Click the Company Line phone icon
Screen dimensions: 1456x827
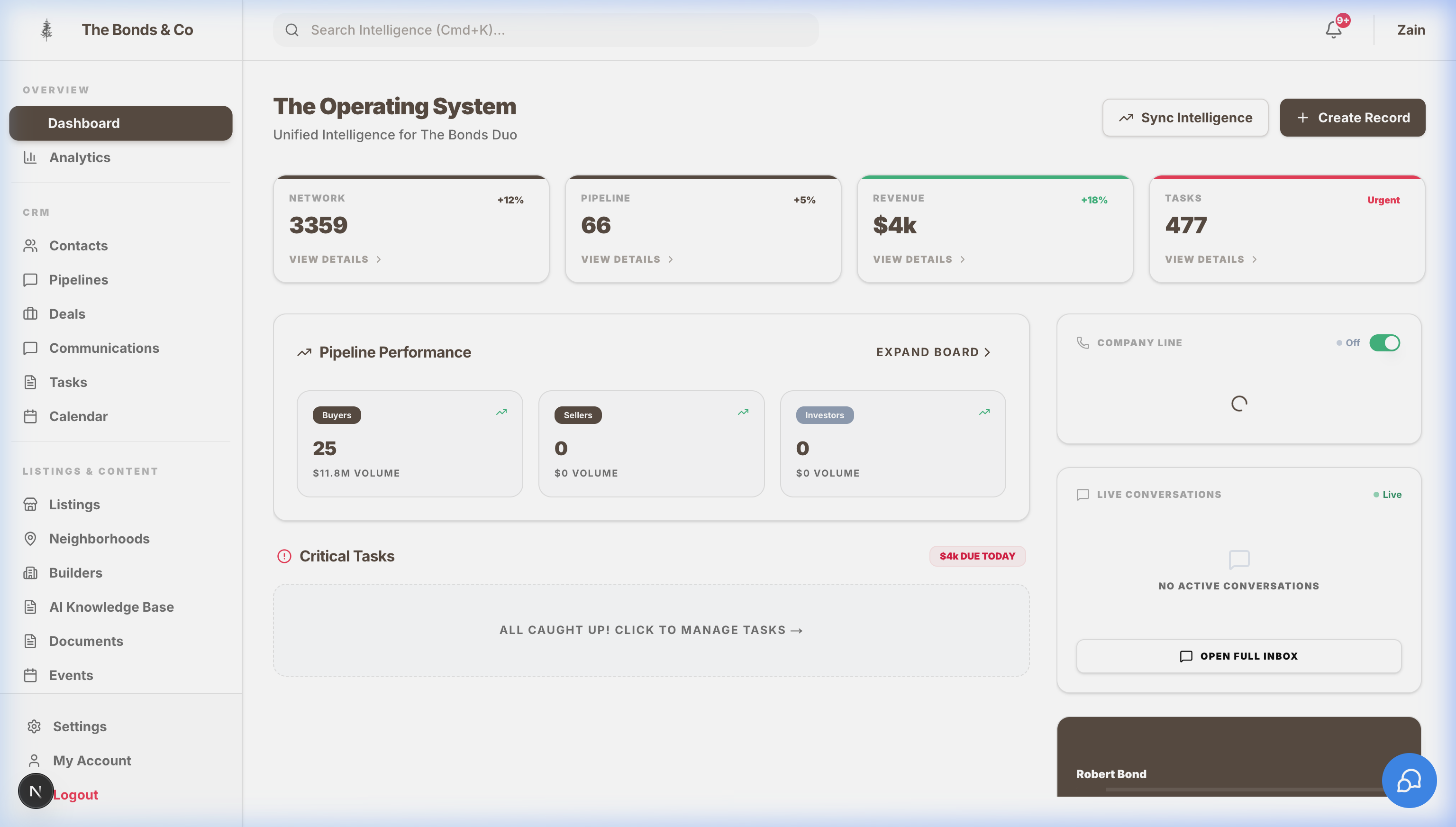tap(1083, 342)
